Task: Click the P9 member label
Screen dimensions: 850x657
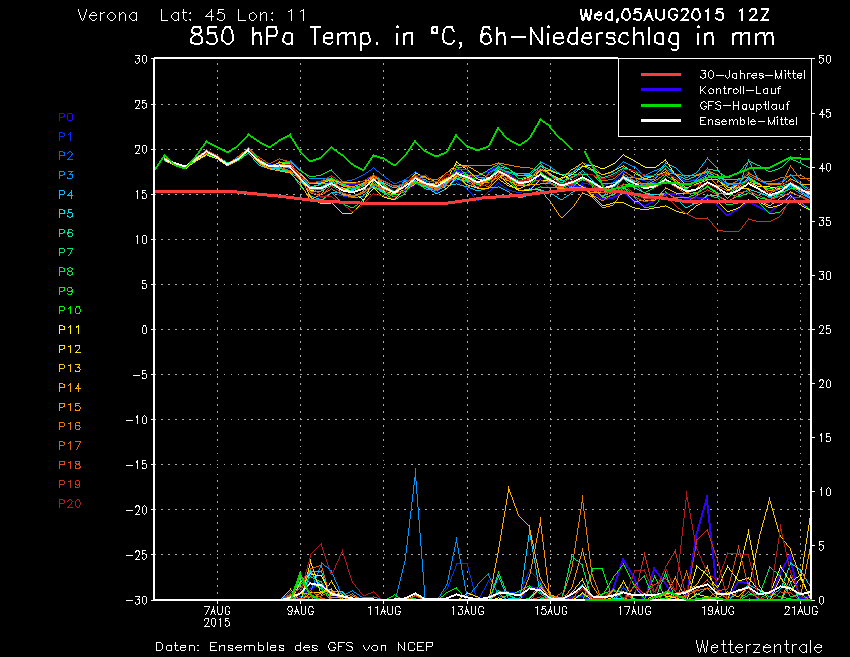Action: pos(66,291)
